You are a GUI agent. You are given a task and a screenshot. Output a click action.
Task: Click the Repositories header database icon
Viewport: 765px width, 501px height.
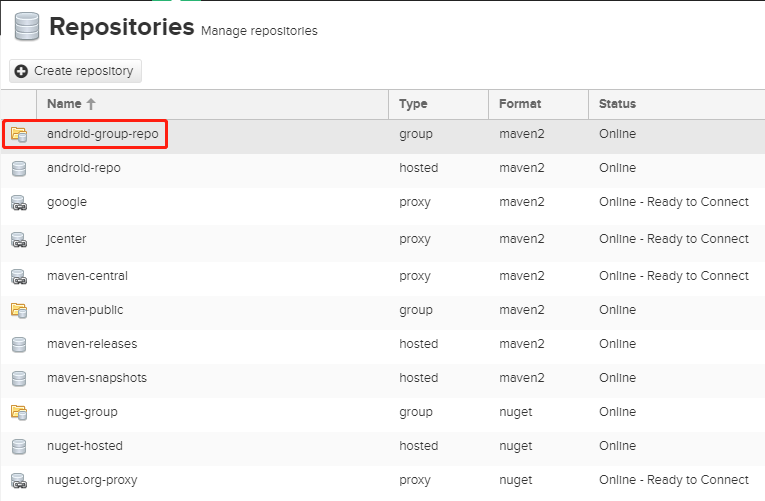point(27,27)
